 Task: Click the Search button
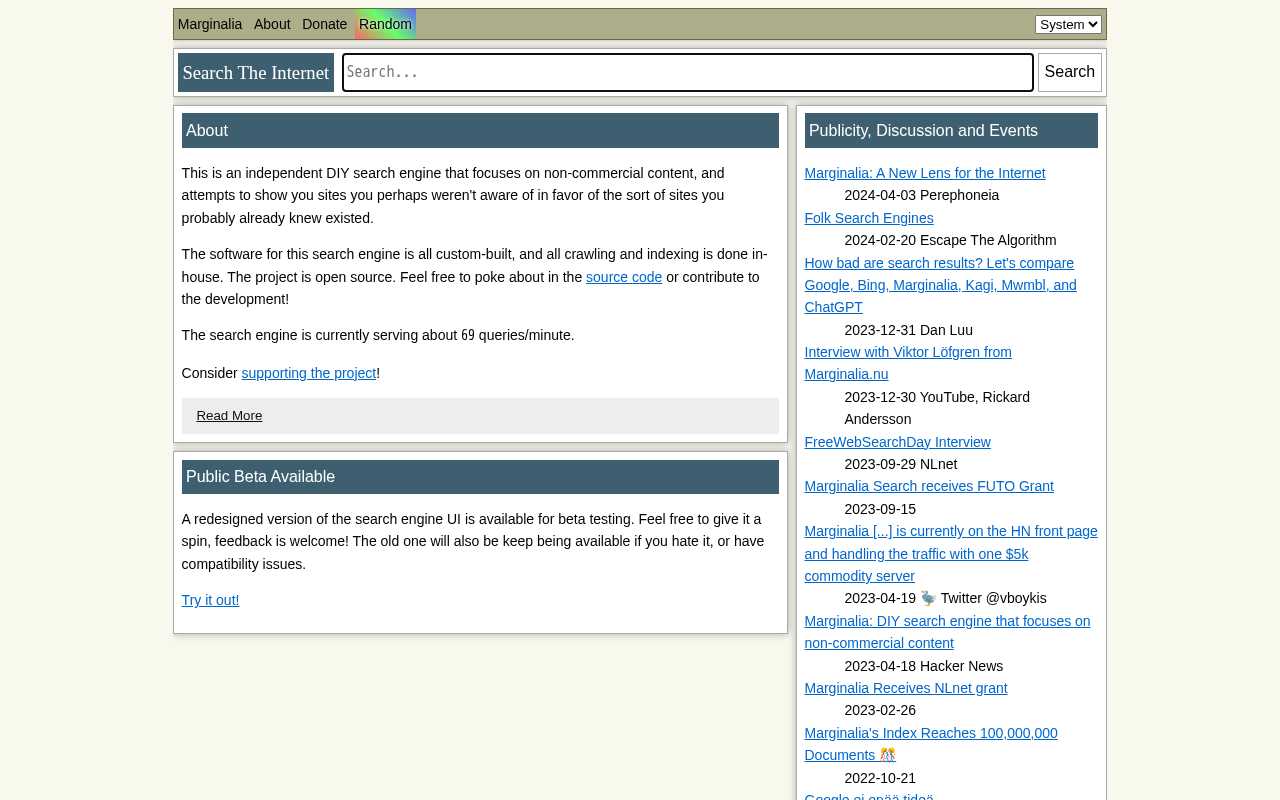pyautogui.click(x=1069, y=72)
